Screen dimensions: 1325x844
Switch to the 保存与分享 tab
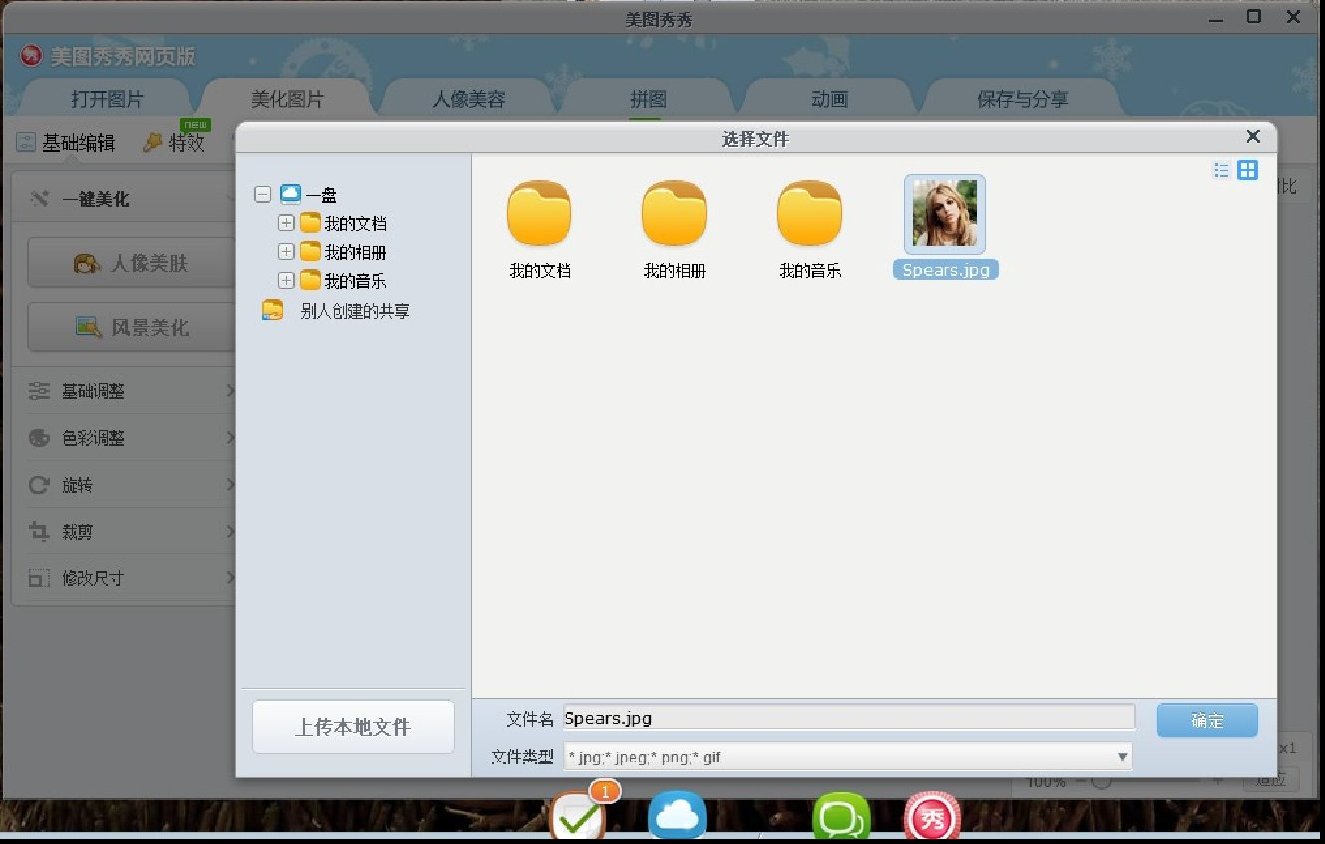pyautogui.click(x=1022, y=99)
